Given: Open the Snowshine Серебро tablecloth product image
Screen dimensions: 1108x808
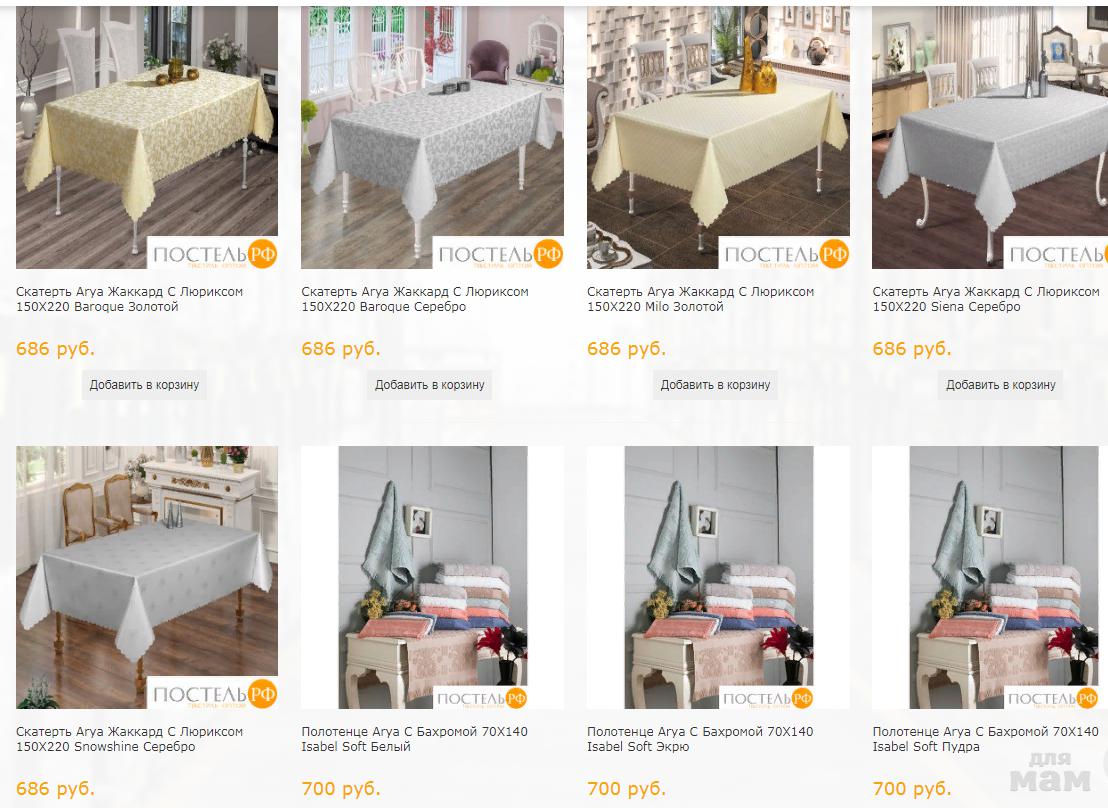Looking at the screenshot, I should pos(147,578).
